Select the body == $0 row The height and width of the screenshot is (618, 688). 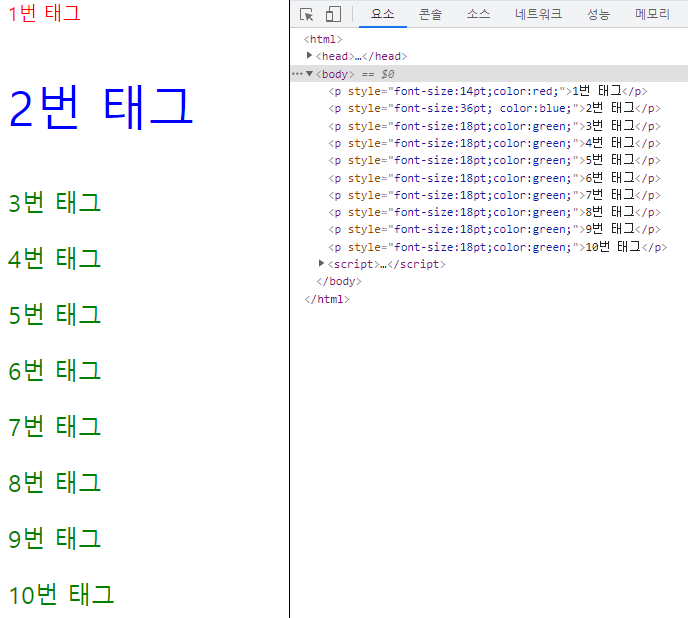[489, 74]
